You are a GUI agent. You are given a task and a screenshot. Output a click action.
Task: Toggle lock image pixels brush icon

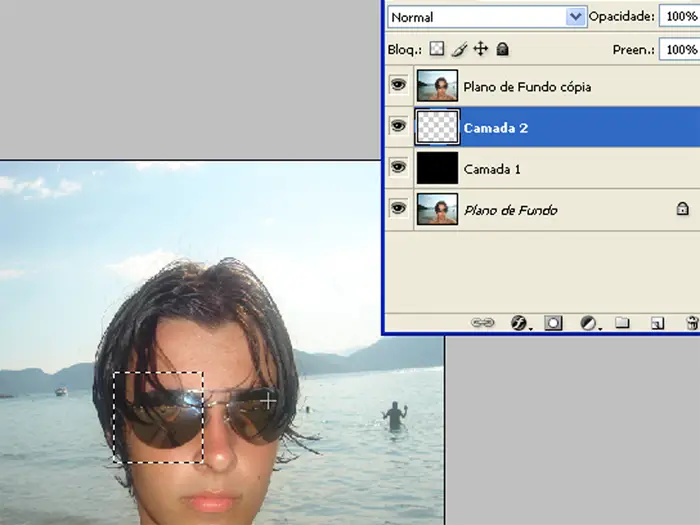[459, 48]
